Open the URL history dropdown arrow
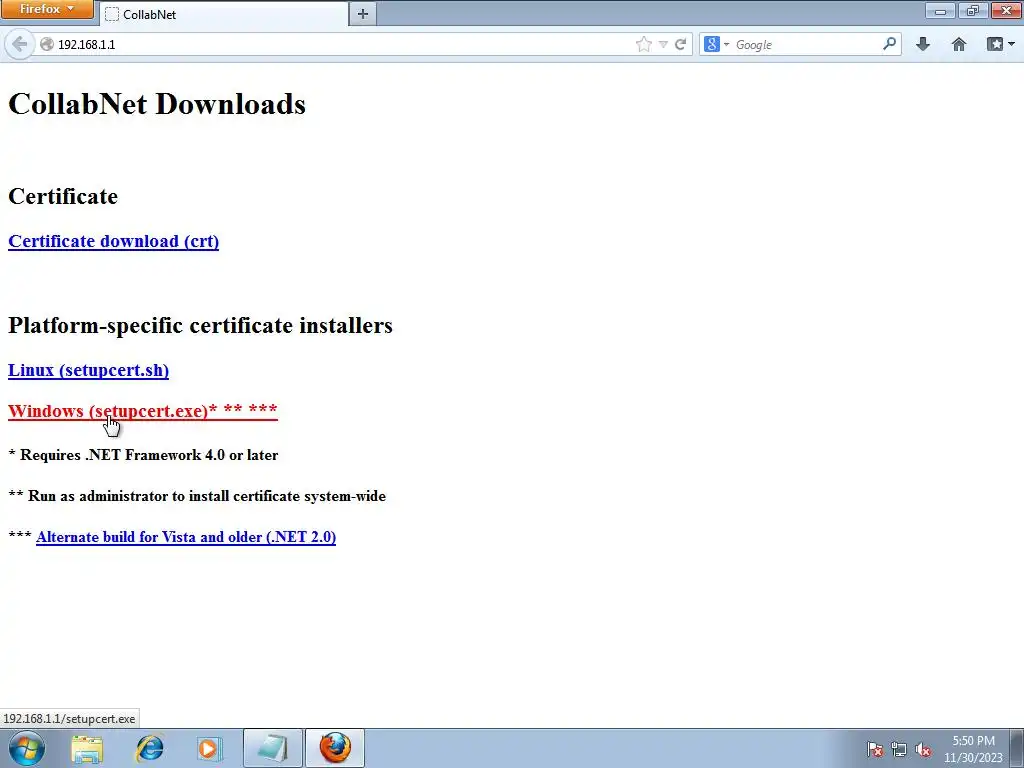This screenshot has height=768, width=1024. point(663,44)
